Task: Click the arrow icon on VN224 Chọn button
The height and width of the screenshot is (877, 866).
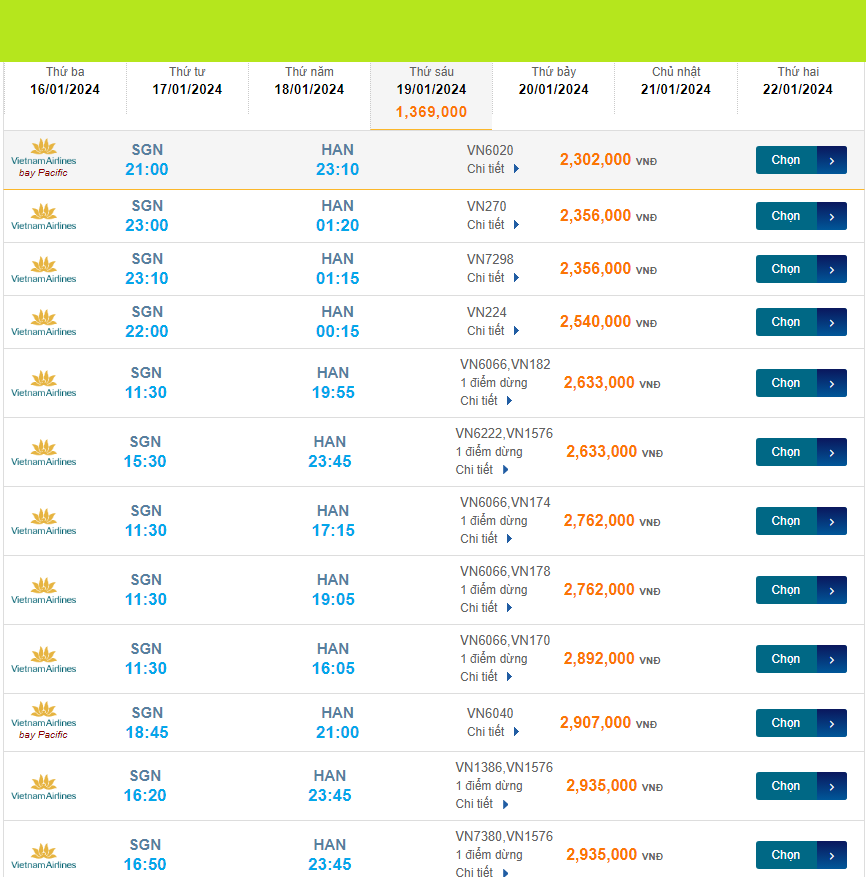Action: [832, 322]
